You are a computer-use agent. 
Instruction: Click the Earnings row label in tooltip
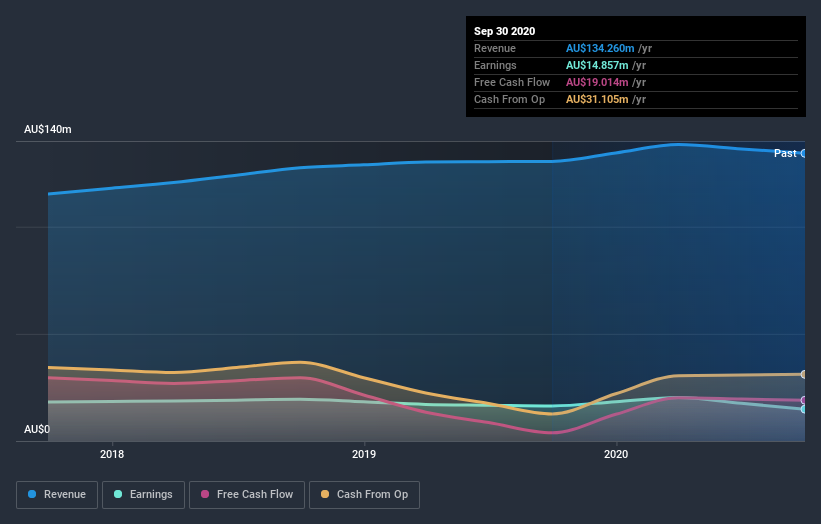pos(495,65)
